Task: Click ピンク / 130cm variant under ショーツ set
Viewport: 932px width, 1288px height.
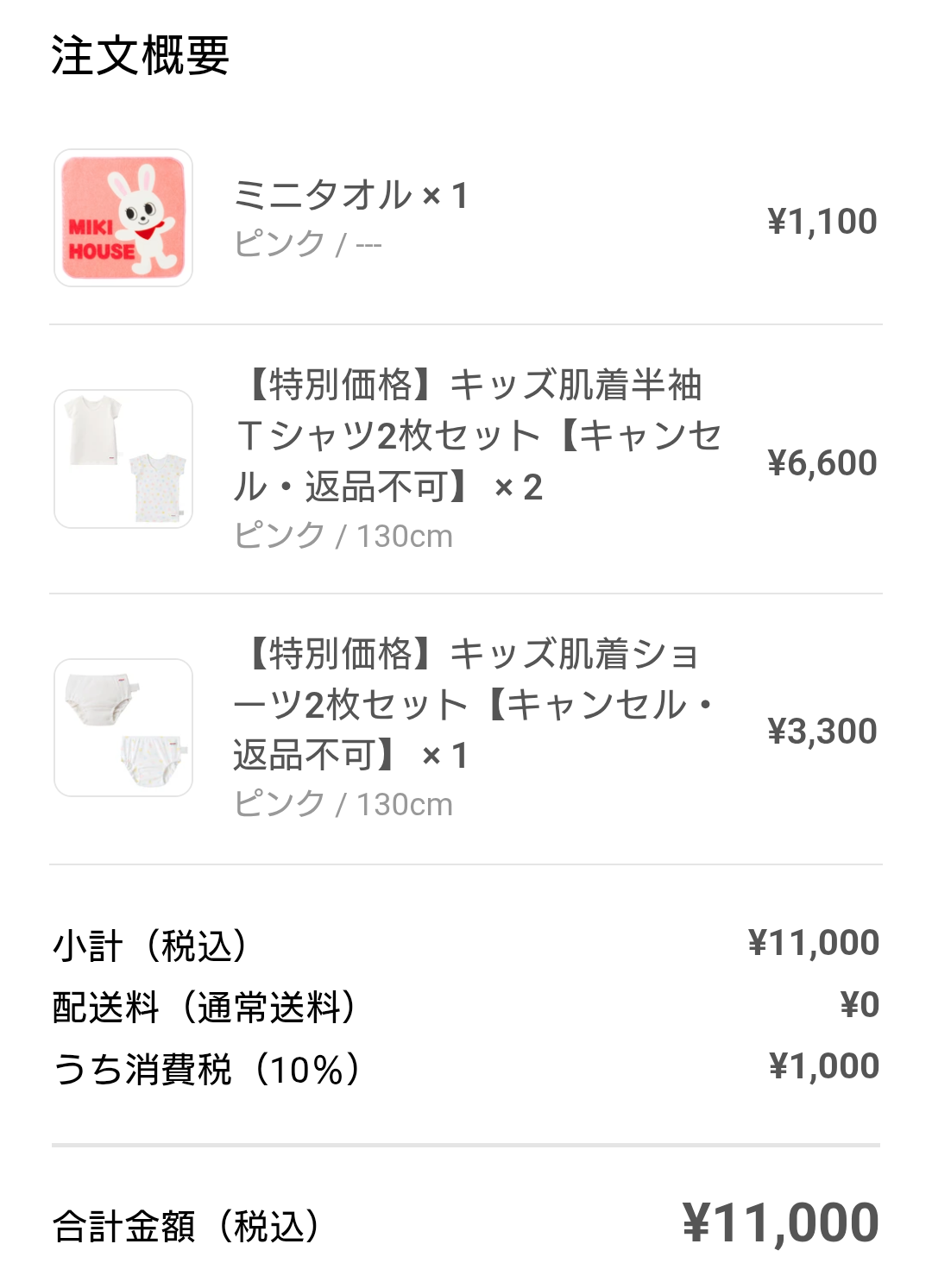Action: 343,804
